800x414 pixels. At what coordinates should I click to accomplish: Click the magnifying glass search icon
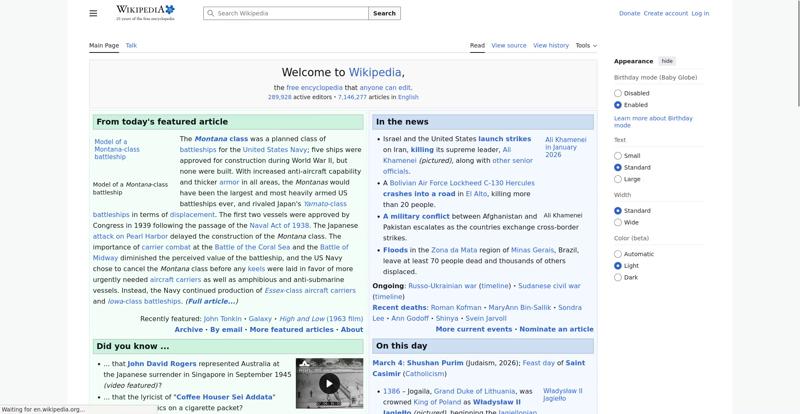[210, 14]
